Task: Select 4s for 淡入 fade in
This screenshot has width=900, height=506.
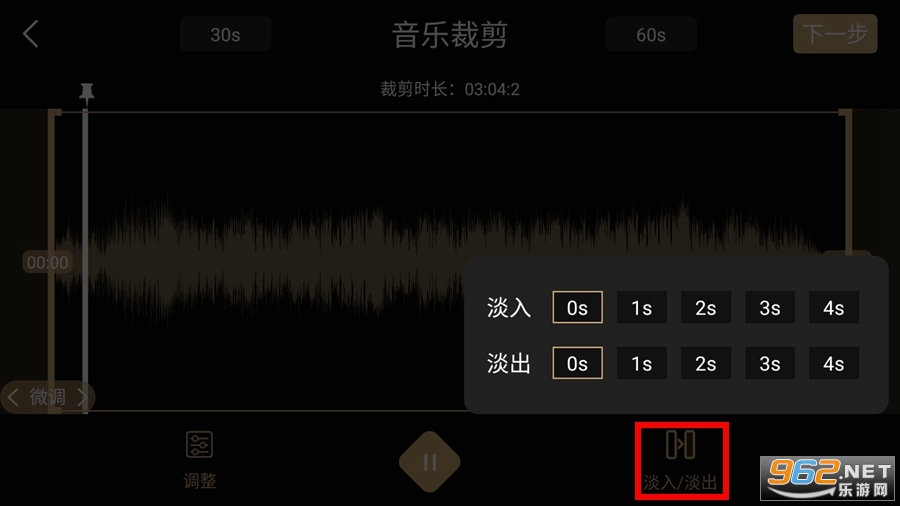Action: pyautogui.click(x=834, y=308)
